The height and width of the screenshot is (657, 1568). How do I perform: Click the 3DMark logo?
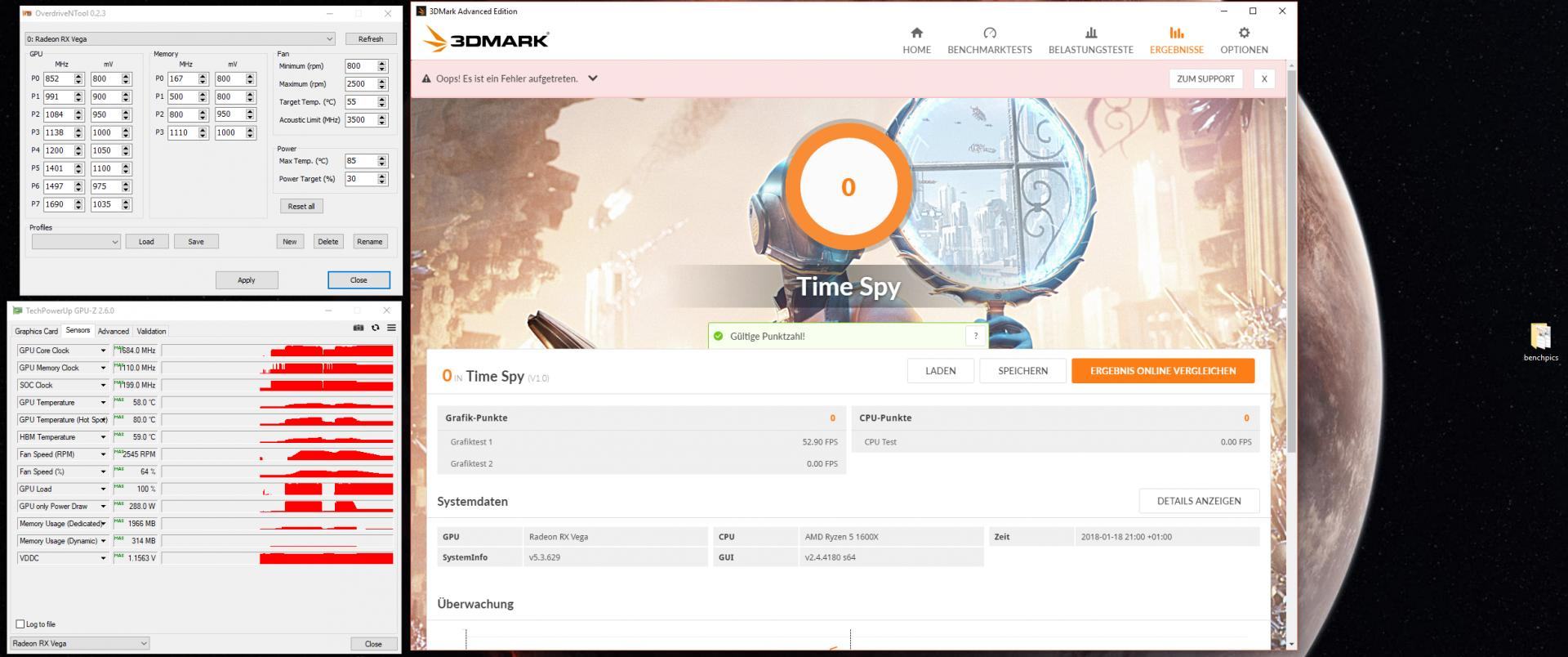(x=486, y=38)
